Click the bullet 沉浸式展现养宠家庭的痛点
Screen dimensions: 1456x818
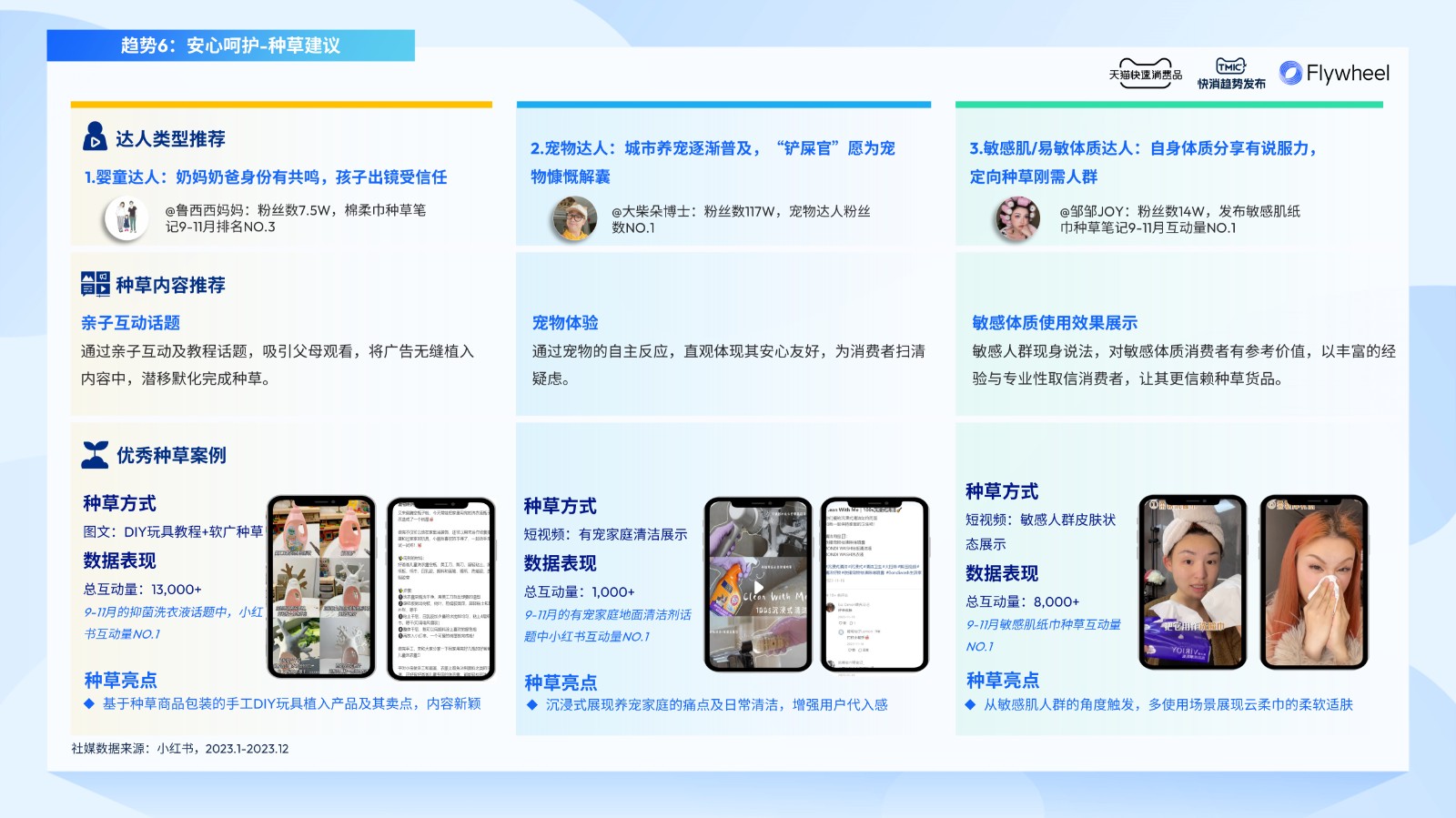coord(706,704)
